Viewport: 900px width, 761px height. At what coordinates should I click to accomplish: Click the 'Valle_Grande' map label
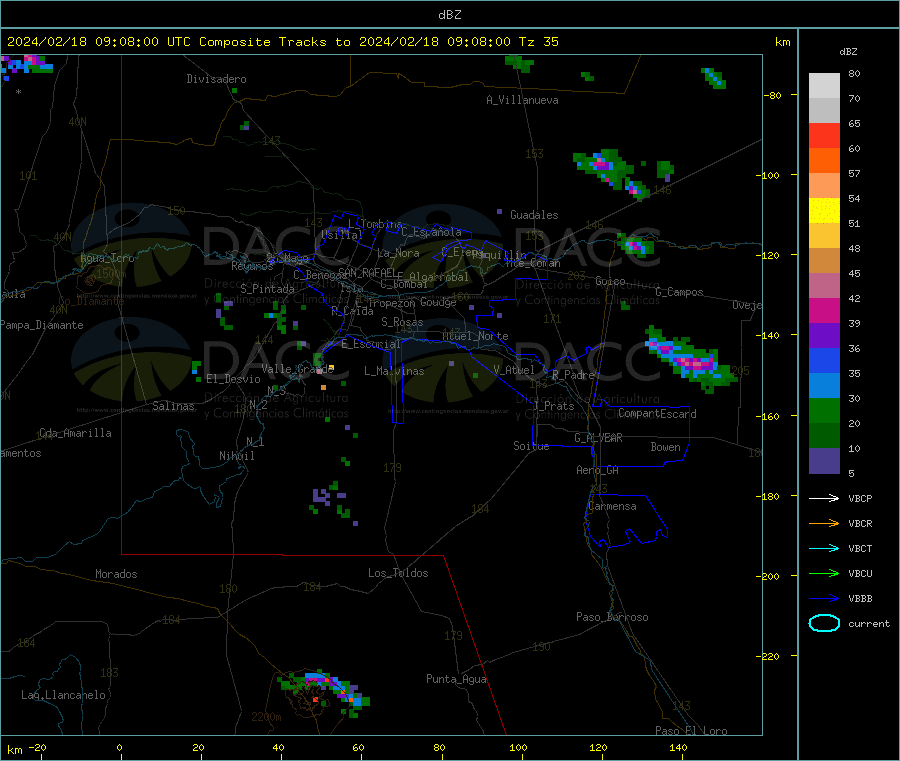(298, 369)
